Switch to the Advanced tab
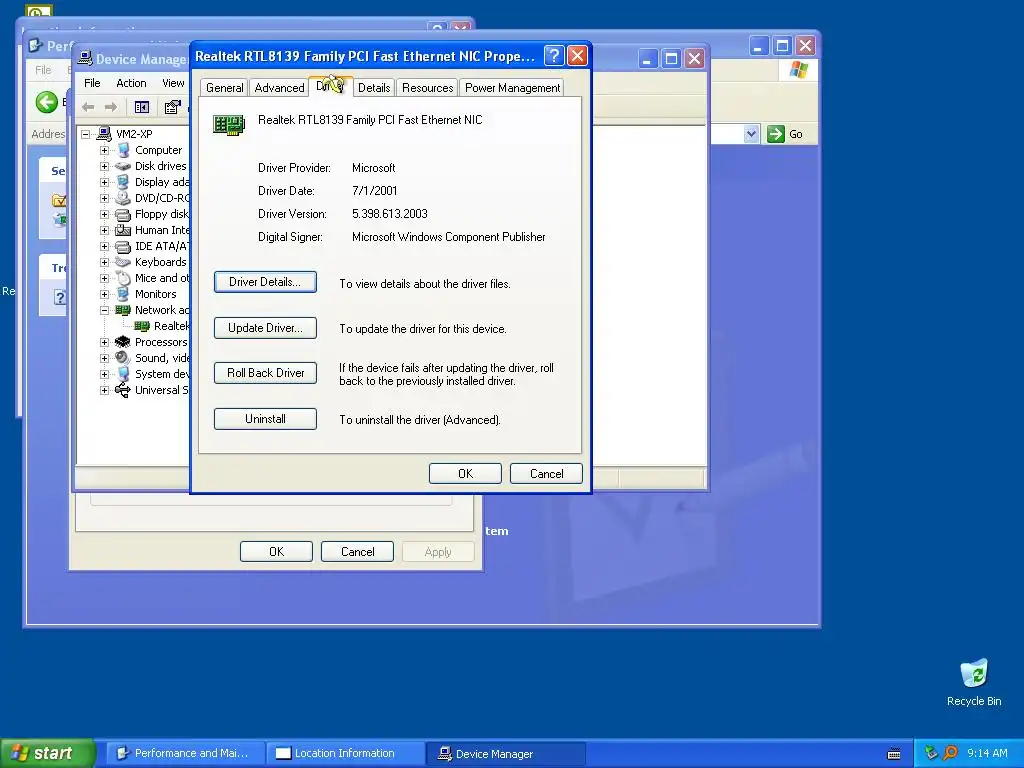Image resolution: width=1024 pixels, height=768 pixels. coord(279,88)
